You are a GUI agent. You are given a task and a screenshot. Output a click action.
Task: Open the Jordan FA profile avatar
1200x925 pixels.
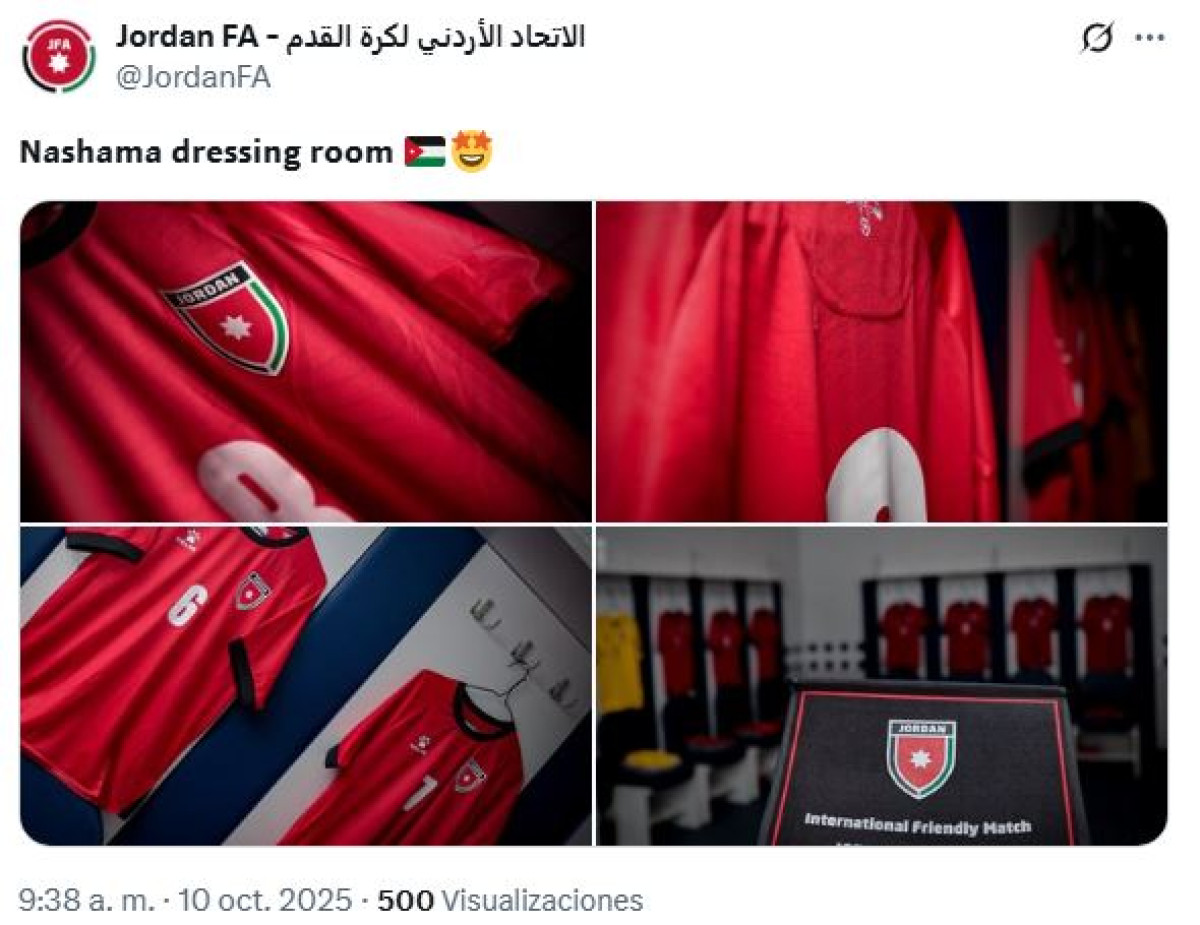point(59,57)
